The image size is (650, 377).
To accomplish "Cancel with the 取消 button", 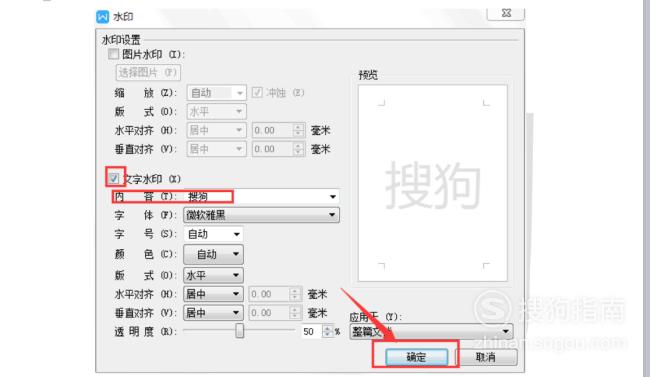I will pyautogui.click(x=486, y=357).
